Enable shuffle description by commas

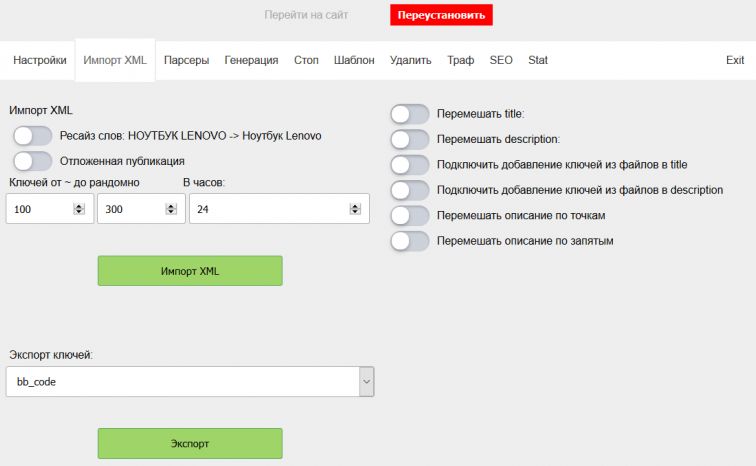[x=410, y=240]
